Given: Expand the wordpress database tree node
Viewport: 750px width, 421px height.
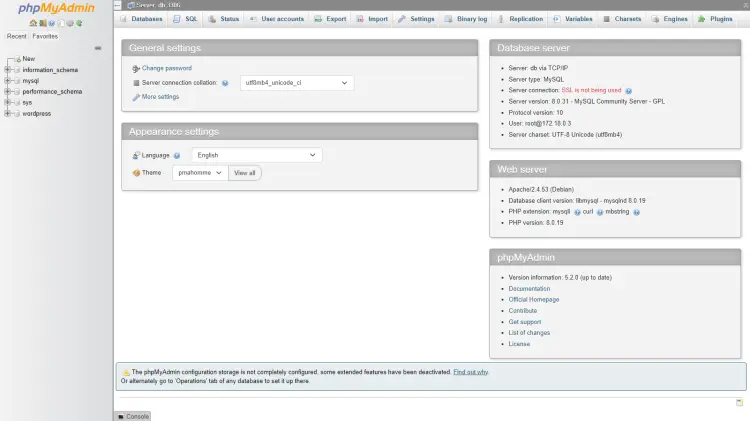Looking at the screenshot, I should (x=7, y=113).
